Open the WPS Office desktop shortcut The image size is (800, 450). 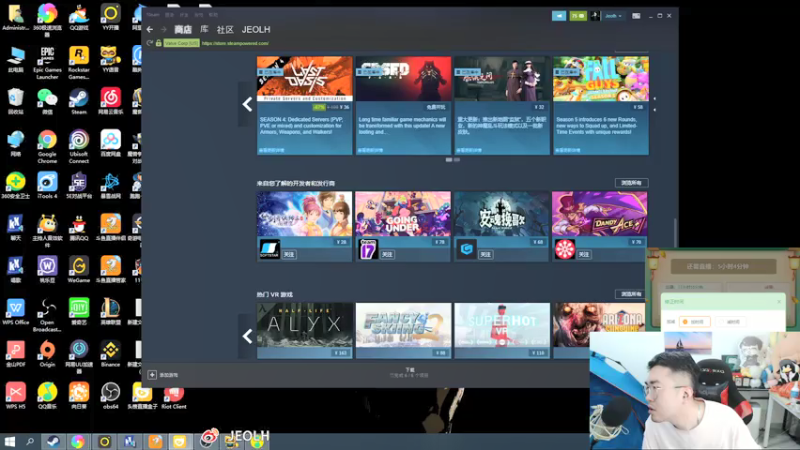(x=15, y=312)
